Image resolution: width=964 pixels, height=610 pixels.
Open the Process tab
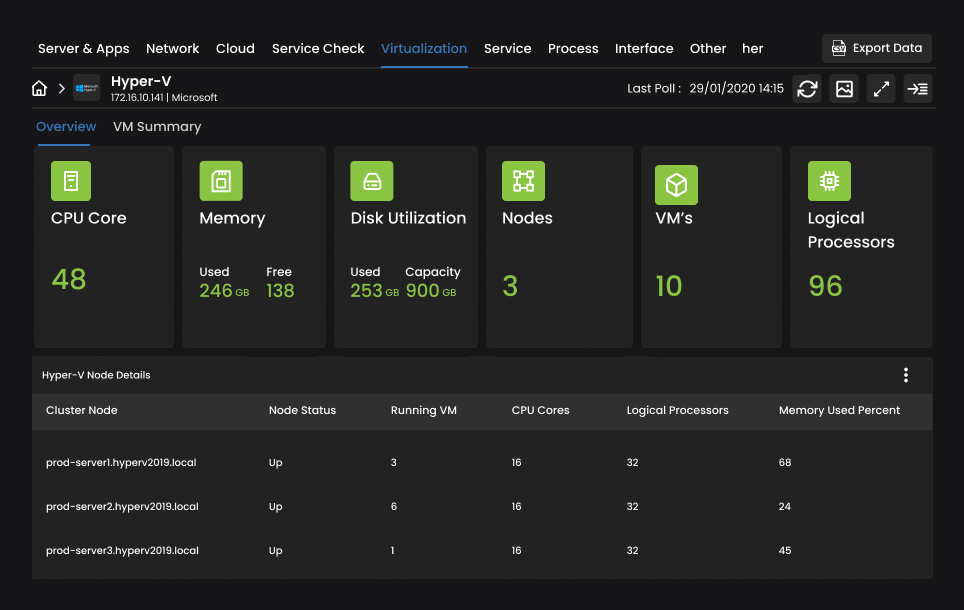tap(573, 49)
